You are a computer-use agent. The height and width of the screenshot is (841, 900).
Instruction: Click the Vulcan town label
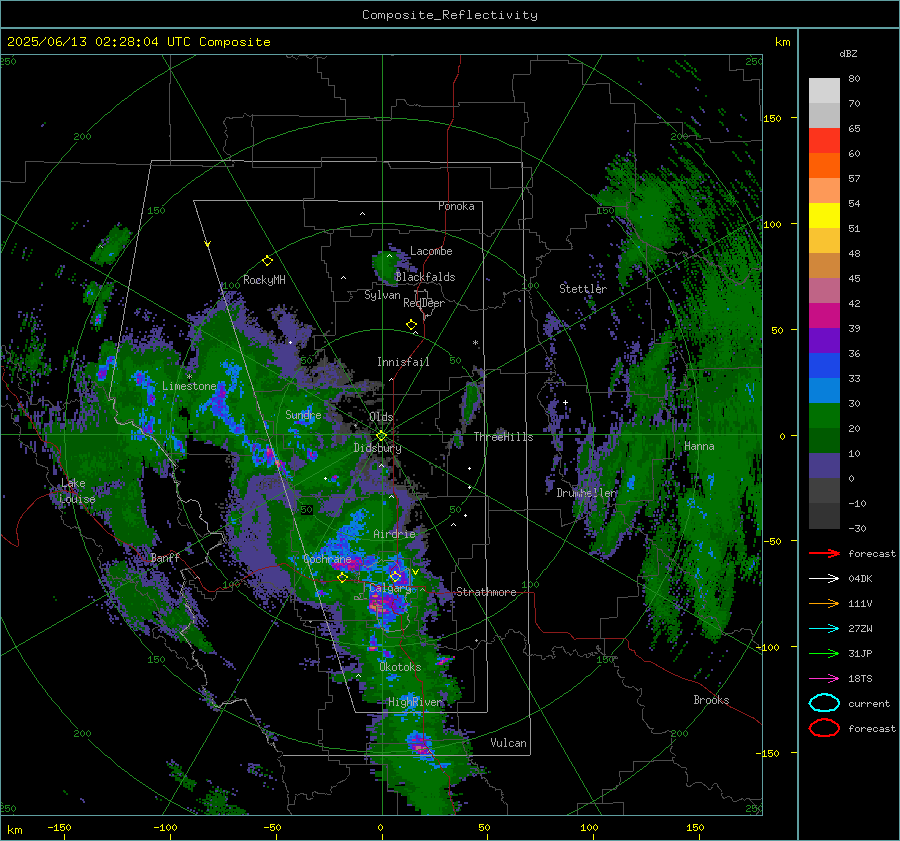click(508, 743)
